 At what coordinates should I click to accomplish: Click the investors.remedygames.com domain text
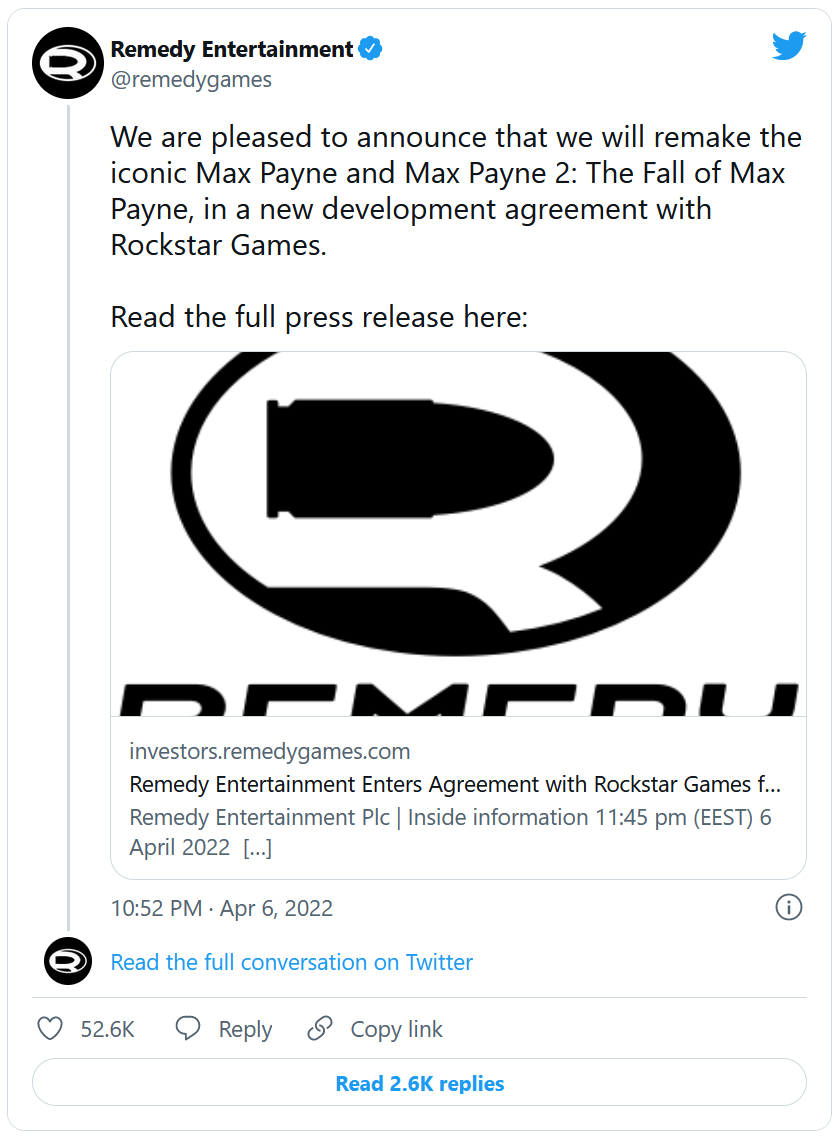point(270,751)
